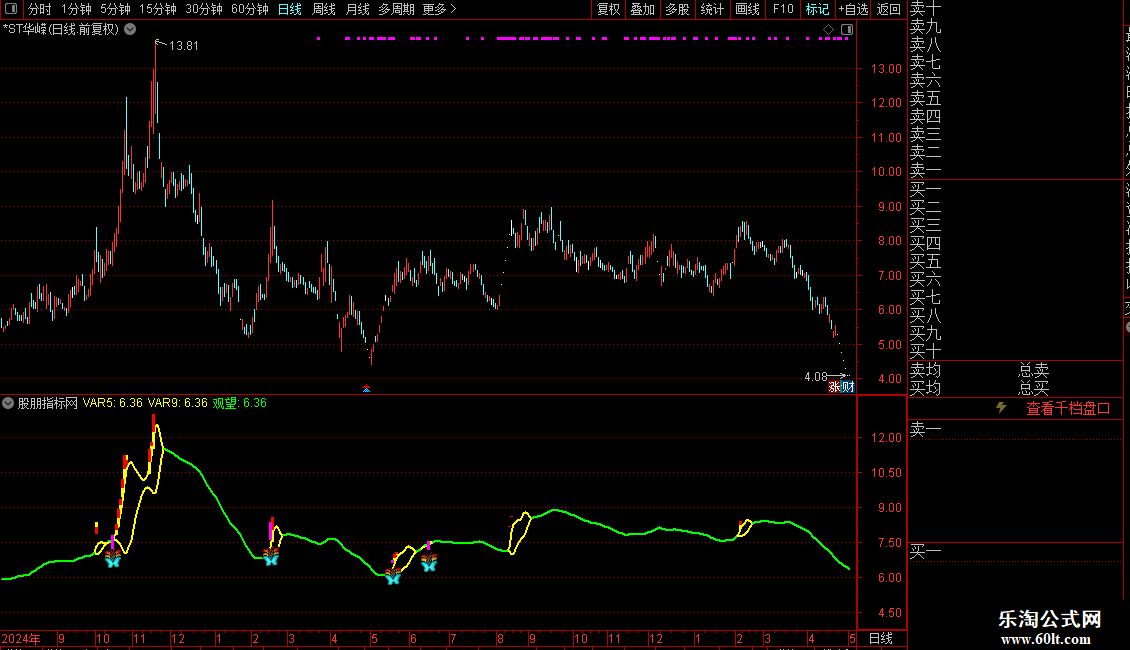Screen dimensions: 1130x650
Task: Click the butterfly signal icon near February 2025
Action: [271, 556]
